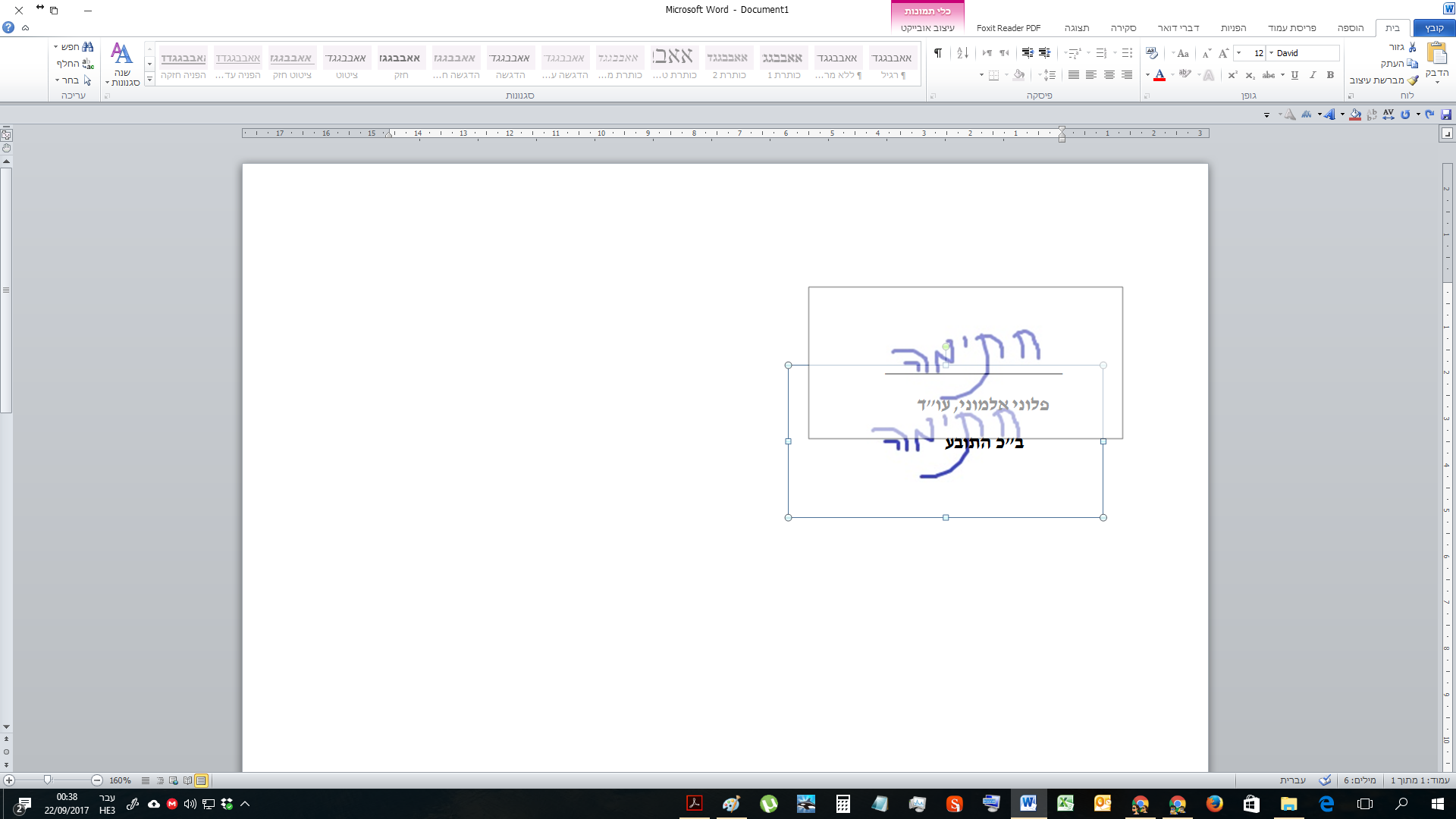The image size is (1456, 819).
Task: Toggle Italic formatting
Action: [1312, 75]
